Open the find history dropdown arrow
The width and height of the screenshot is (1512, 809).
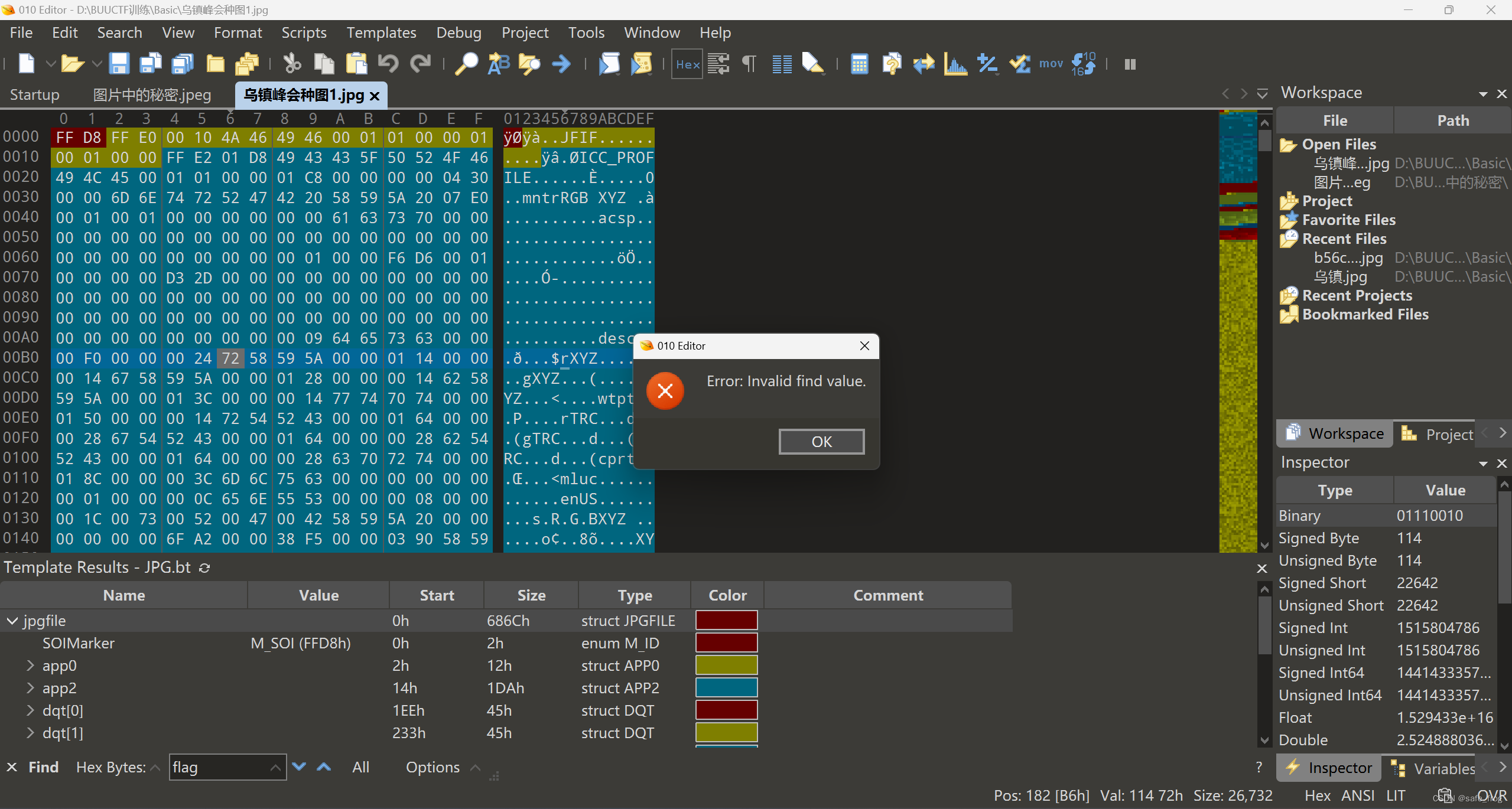pos(275,768)
